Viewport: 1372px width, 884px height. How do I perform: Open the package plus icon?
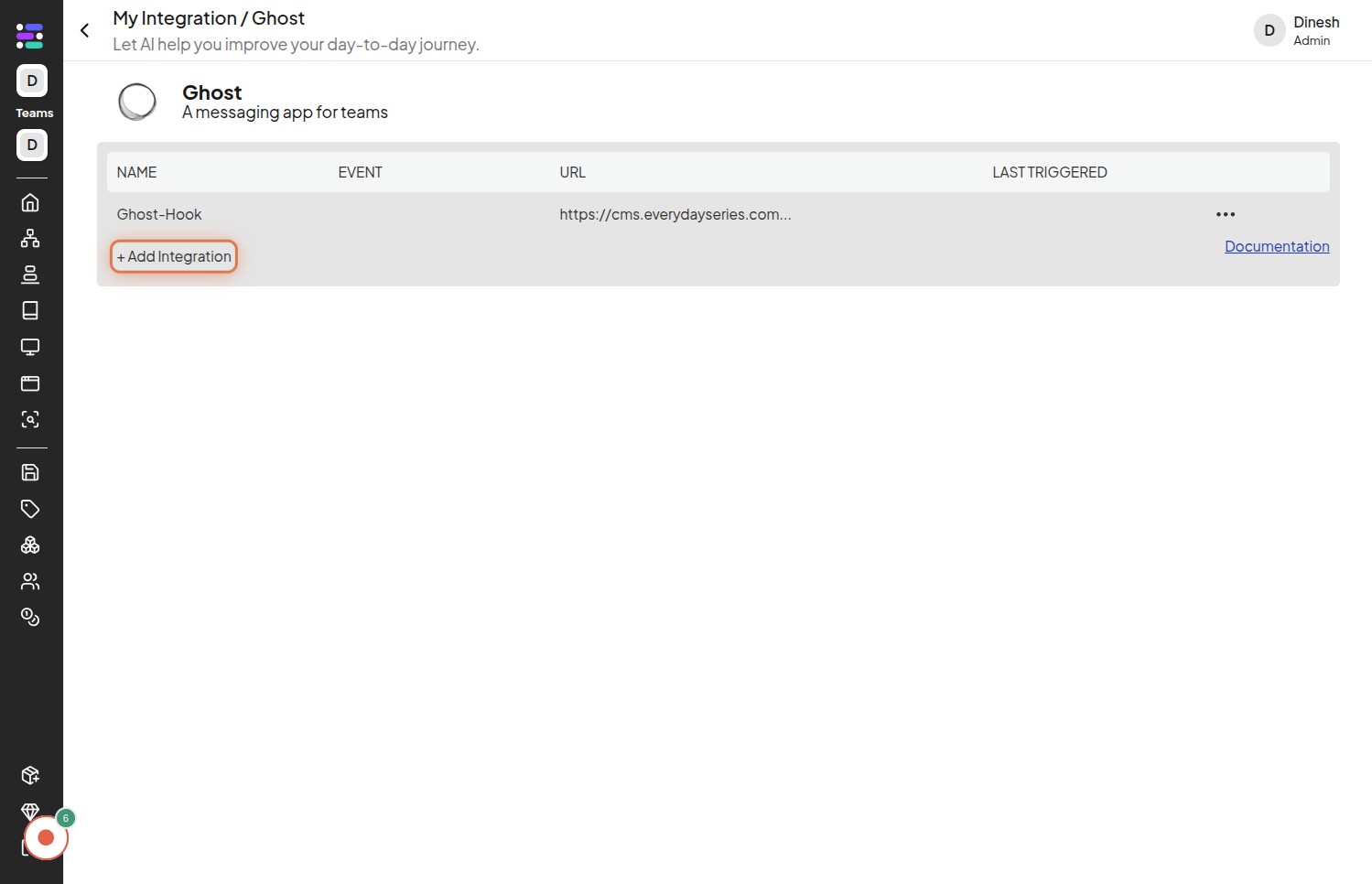pyautogui.click(x=30, y=776)
